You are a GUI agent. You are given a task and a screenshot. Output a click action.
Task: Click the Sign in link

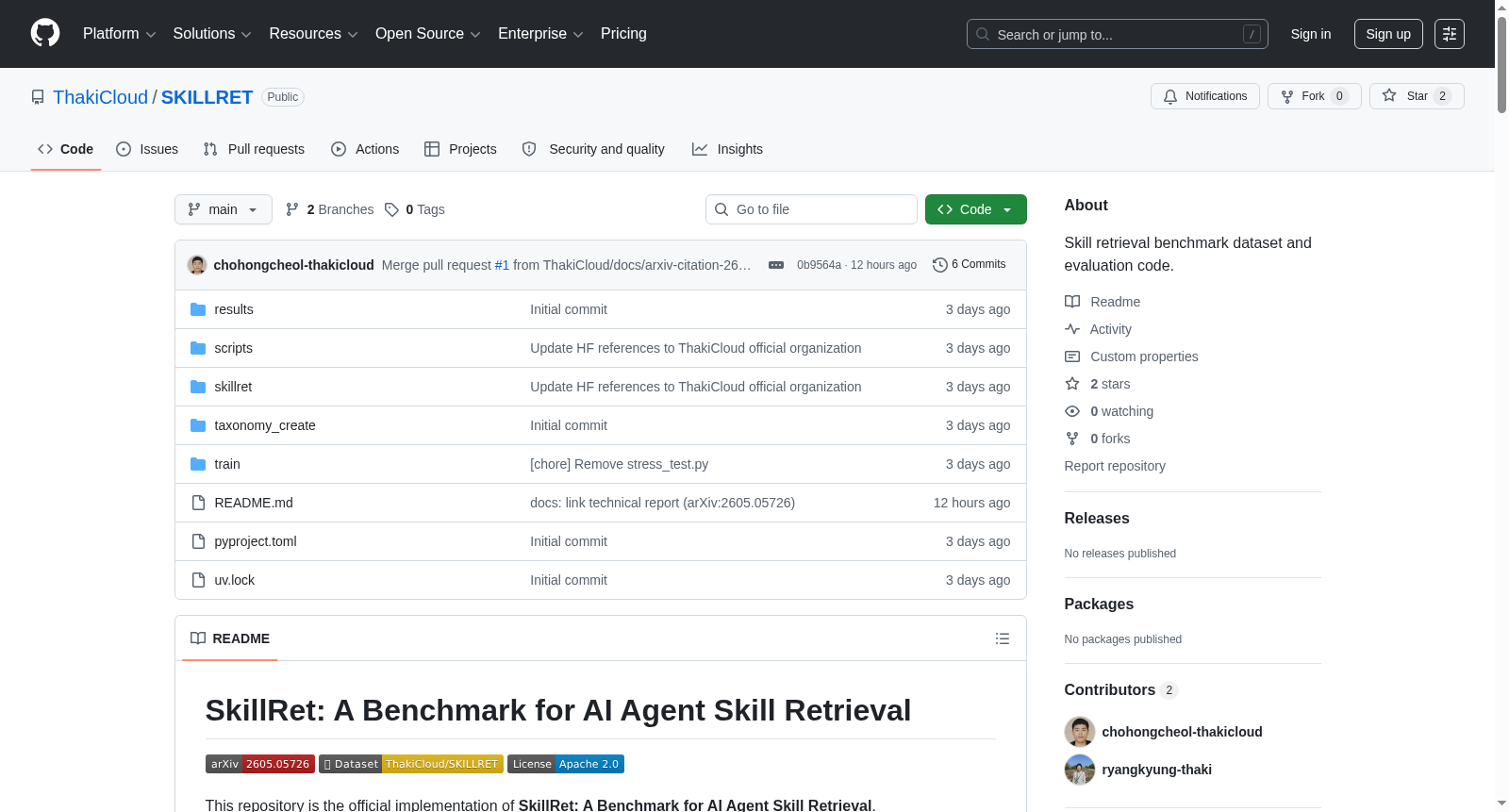[x=1311, y=34]
